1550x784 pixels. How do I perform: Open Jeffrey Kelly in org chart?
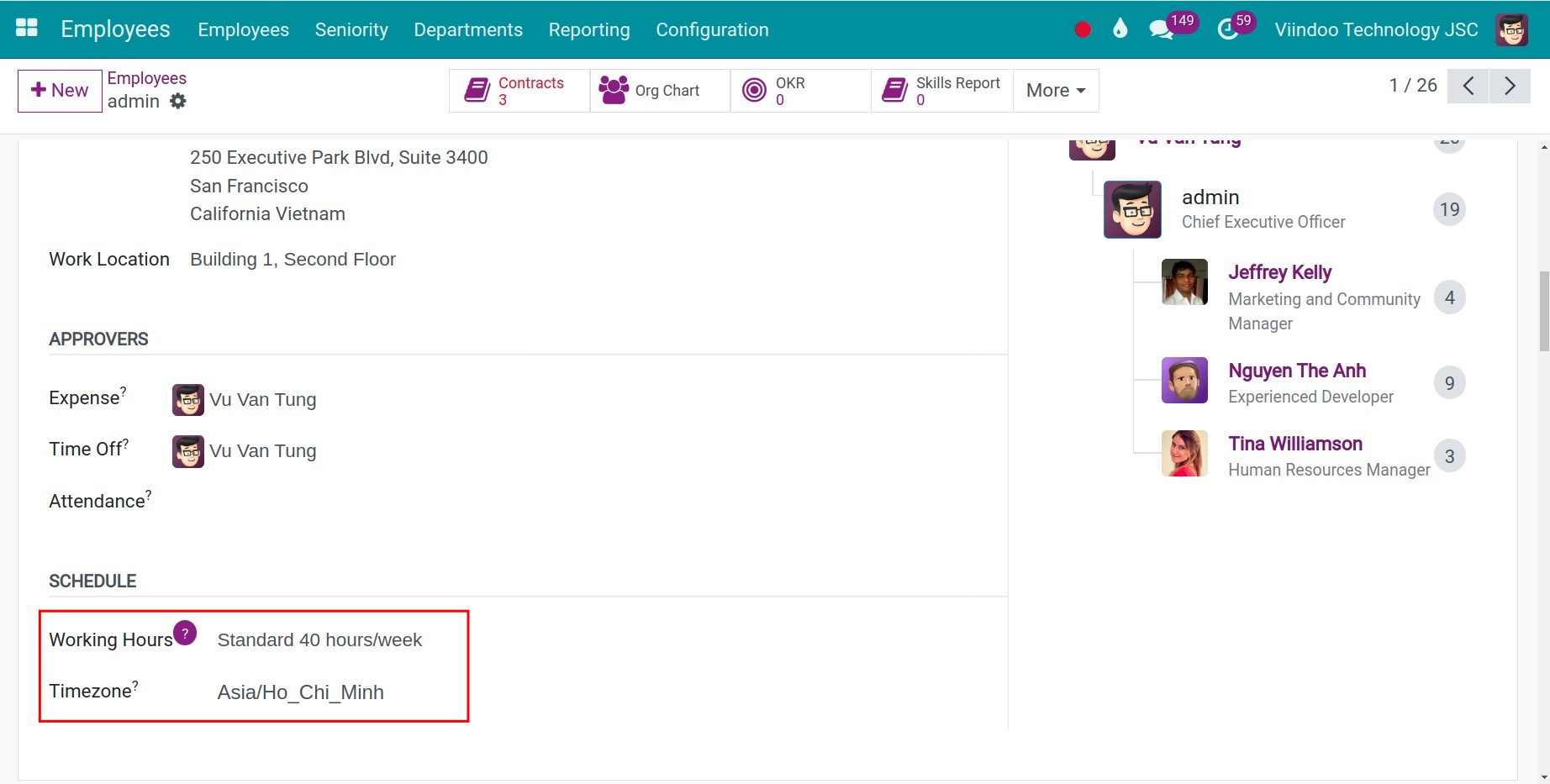pyautogui.click(x=1279, y=272)
